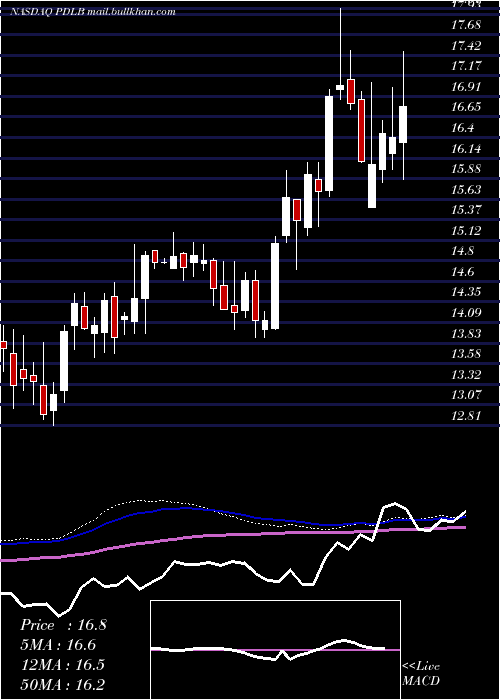Click the 50MA : 16.2 readout

click(62, 684)
